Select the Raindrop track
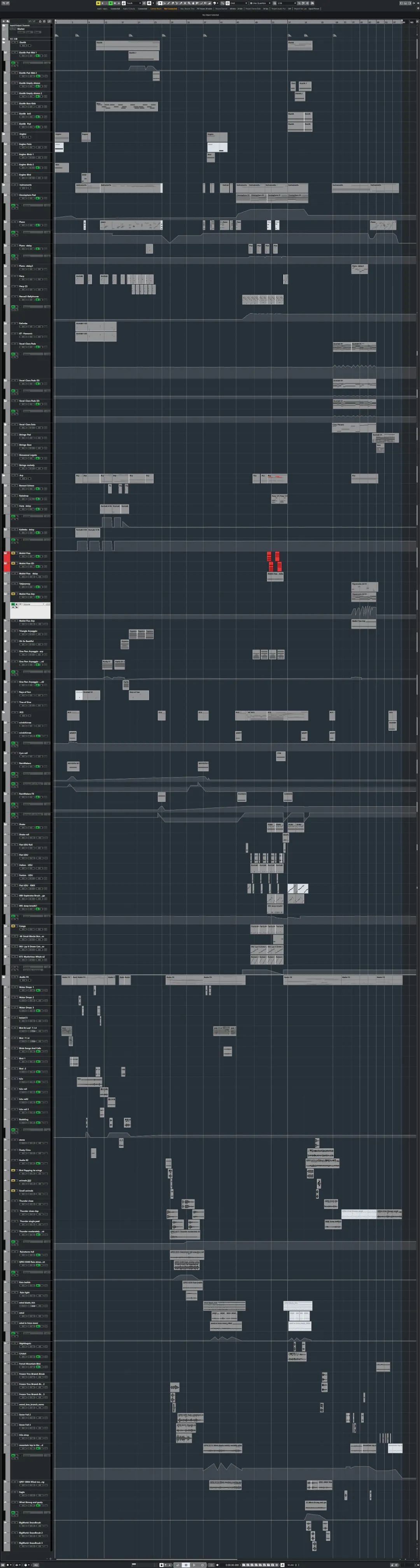 click(24, 495)
